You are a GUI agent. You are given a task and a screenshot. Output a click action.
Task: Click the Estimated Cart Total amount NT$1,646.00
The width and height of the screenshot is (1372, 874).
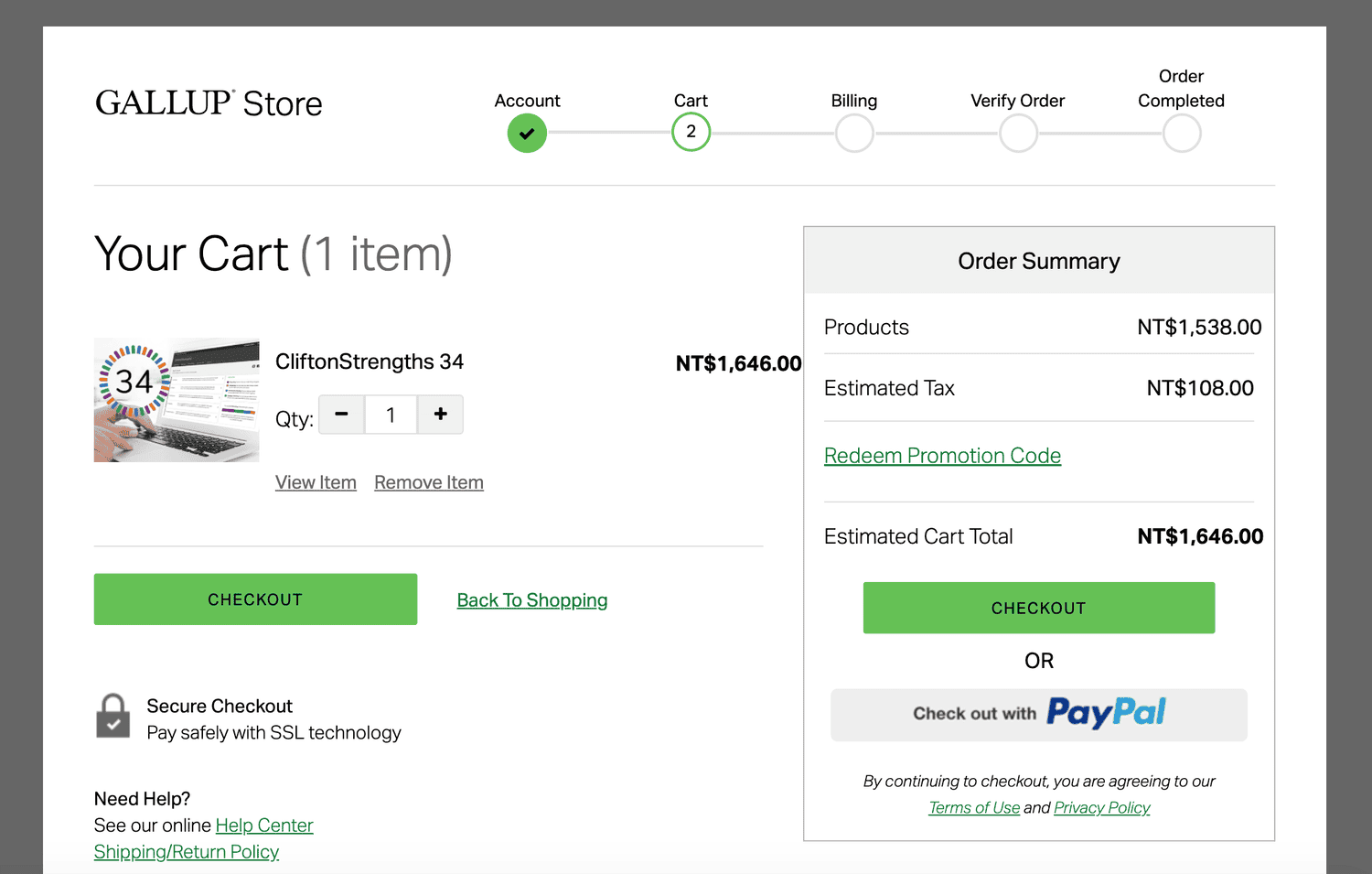coord(1200,536)
